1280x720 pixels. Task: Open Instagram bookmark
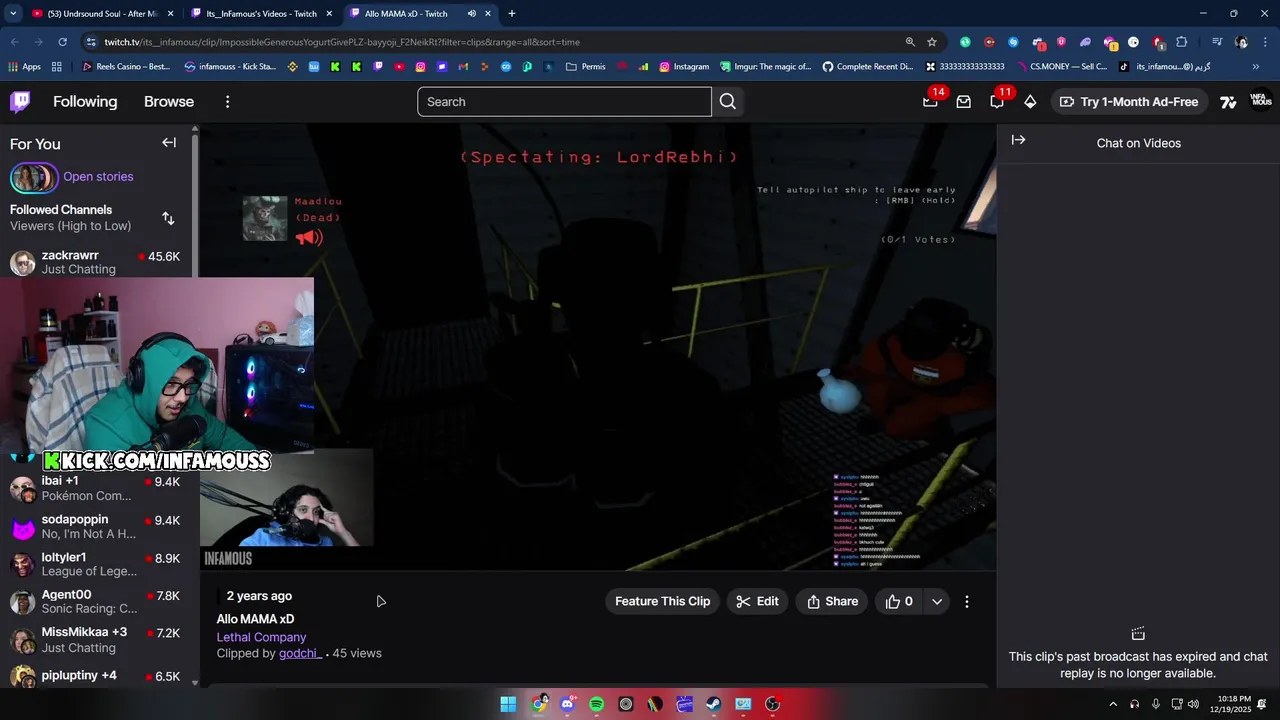click(x=684, y=67)
